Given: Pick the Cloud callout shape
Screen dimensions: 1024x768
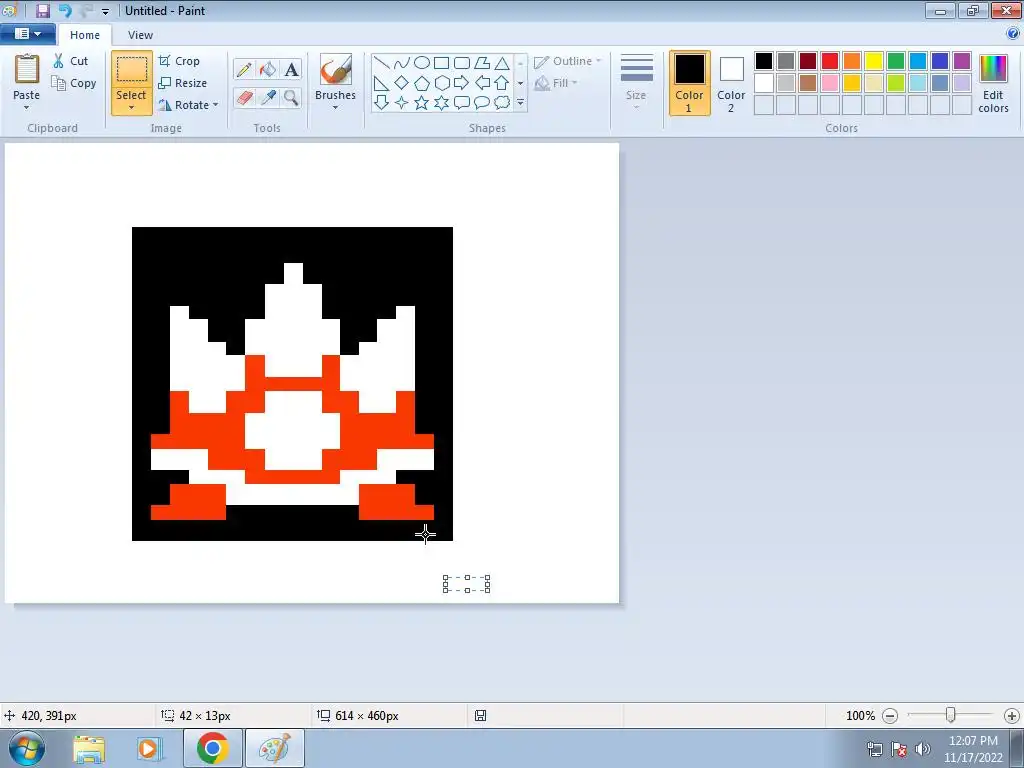Looking at the screenshot, I should [502, 103].
